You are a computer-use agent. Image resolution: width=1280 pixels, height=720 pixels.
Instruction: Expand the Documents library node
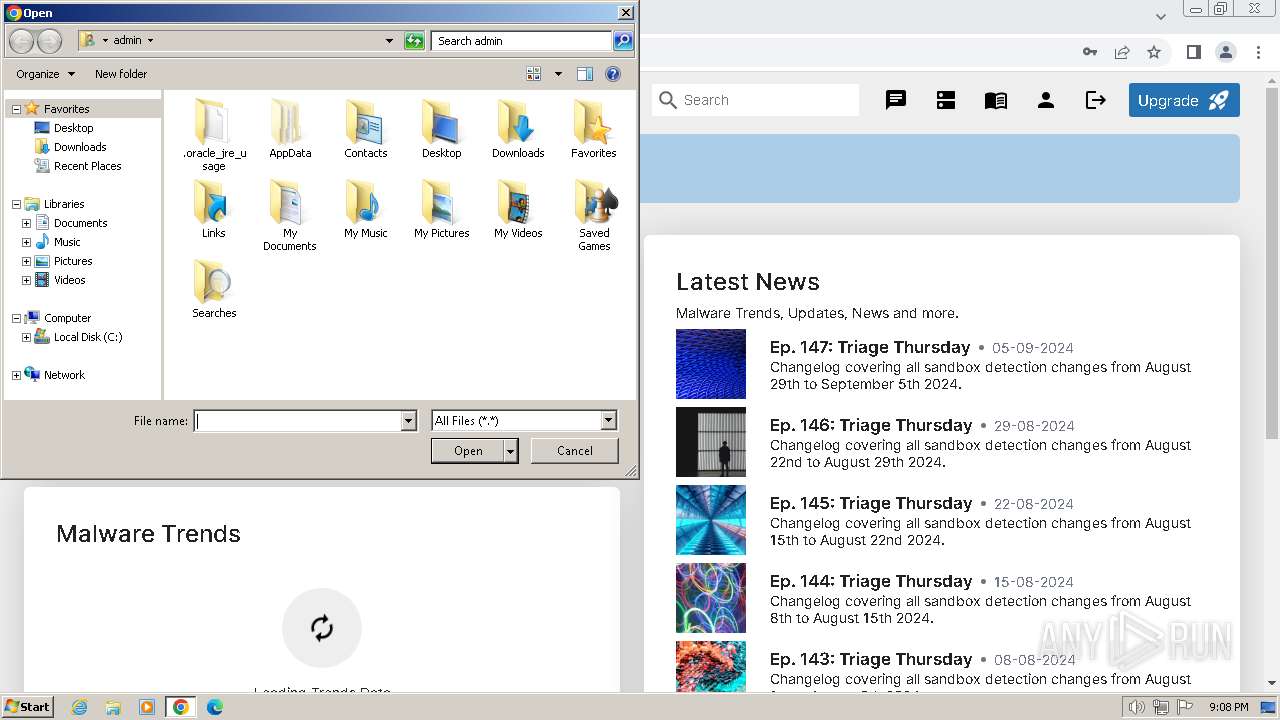[26, 223]
